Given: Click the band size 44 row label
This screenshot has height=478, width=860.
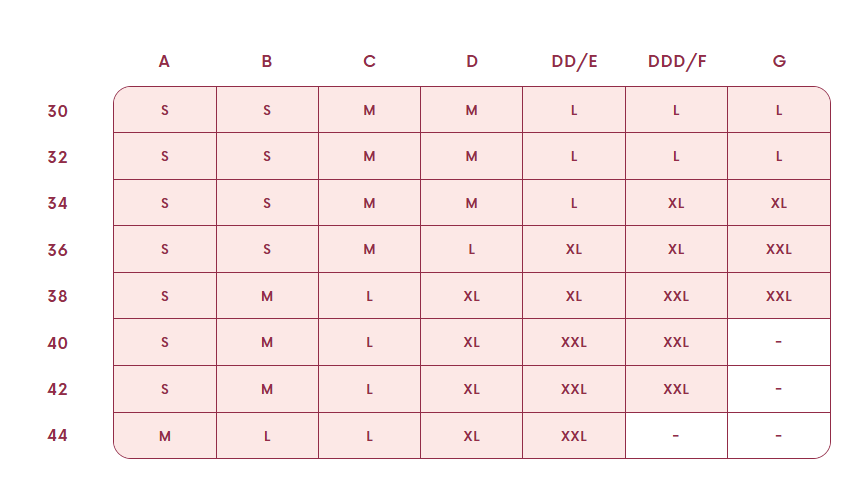Looking at the screenshot, I should click(x=58, y=435).
